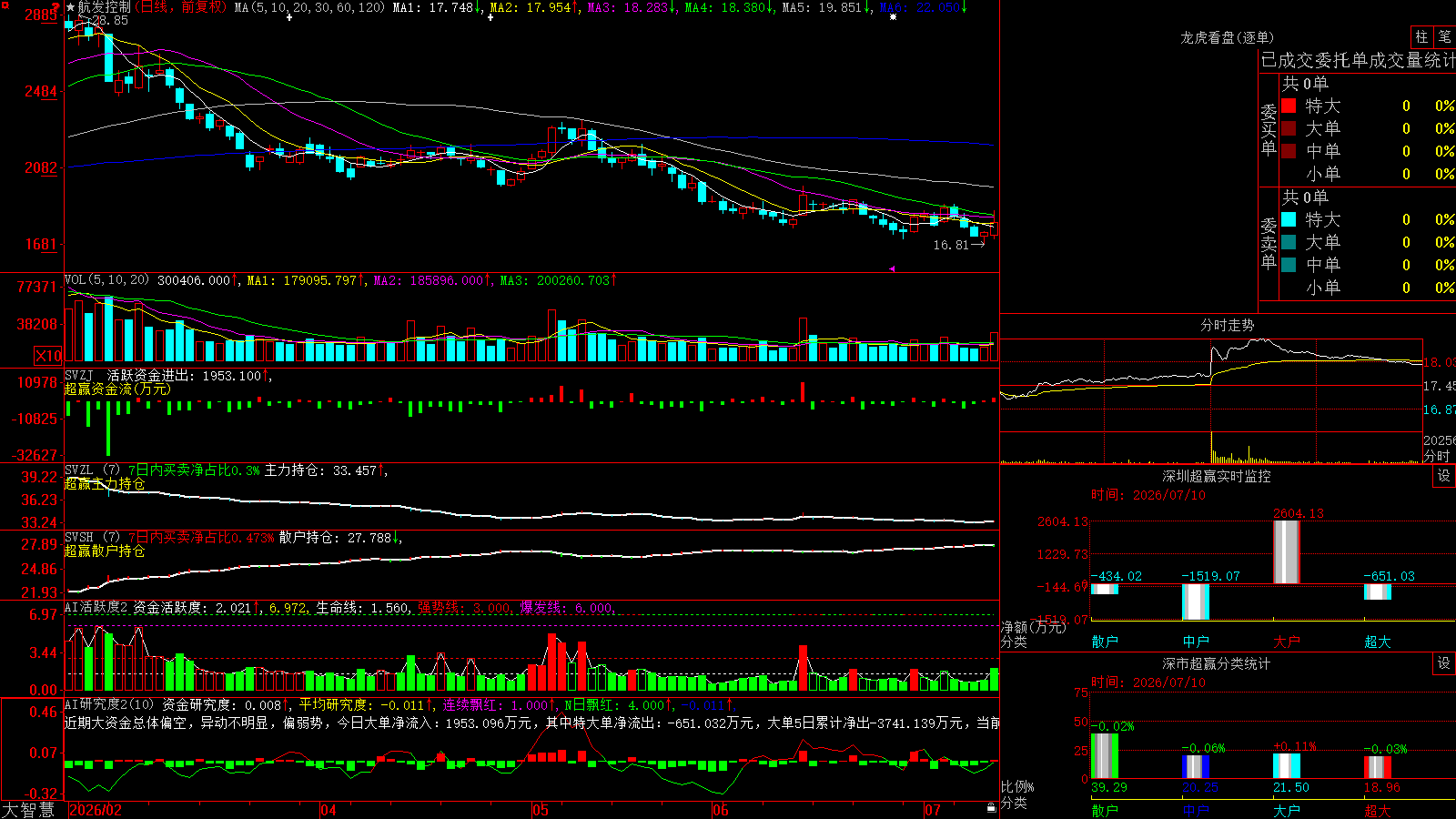The image size is (1456, 819).
Task: Select the 龙虎看盘(逐单) panel title
Action: tap(1227, 37)
